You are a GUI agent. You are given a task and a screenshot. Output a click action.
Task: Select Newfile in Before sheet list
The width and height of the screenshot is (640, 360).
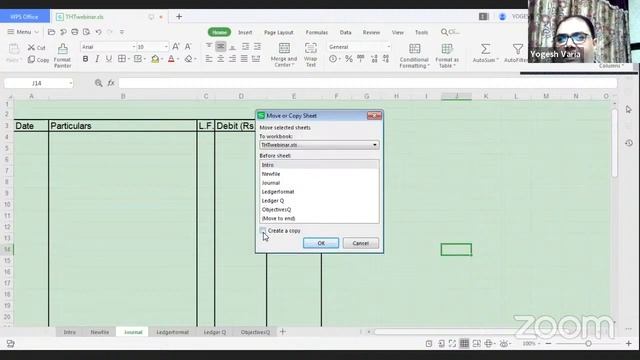point(319,174)
